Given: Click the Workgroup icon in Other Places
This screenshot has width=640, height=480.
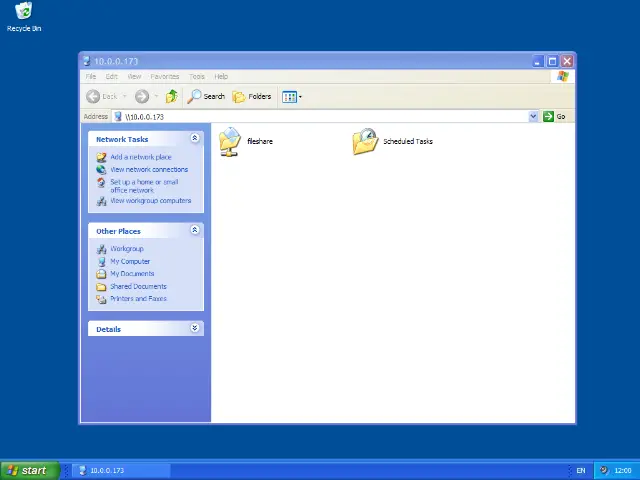Looking at the screenshot, I should (x=101, y=249).
